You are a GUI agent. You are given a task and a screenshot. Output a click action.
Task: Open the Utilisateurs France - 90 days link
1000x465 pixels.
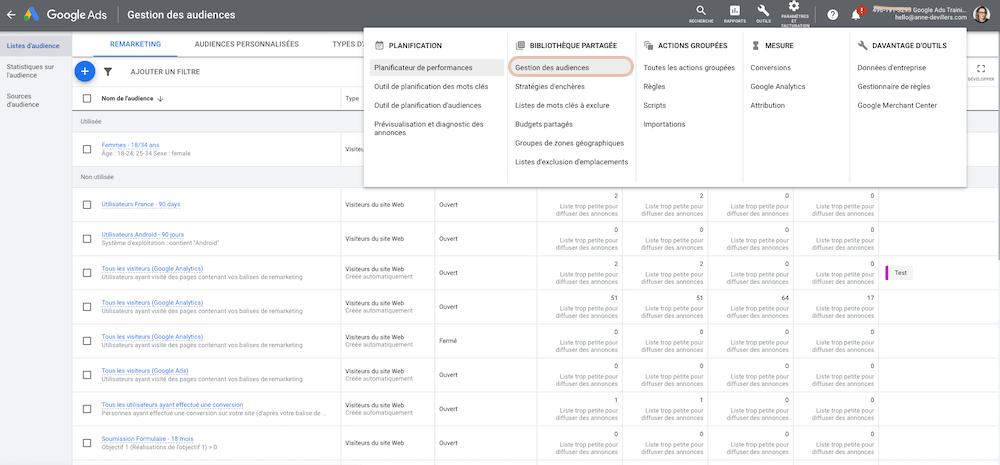pos(141,204)
